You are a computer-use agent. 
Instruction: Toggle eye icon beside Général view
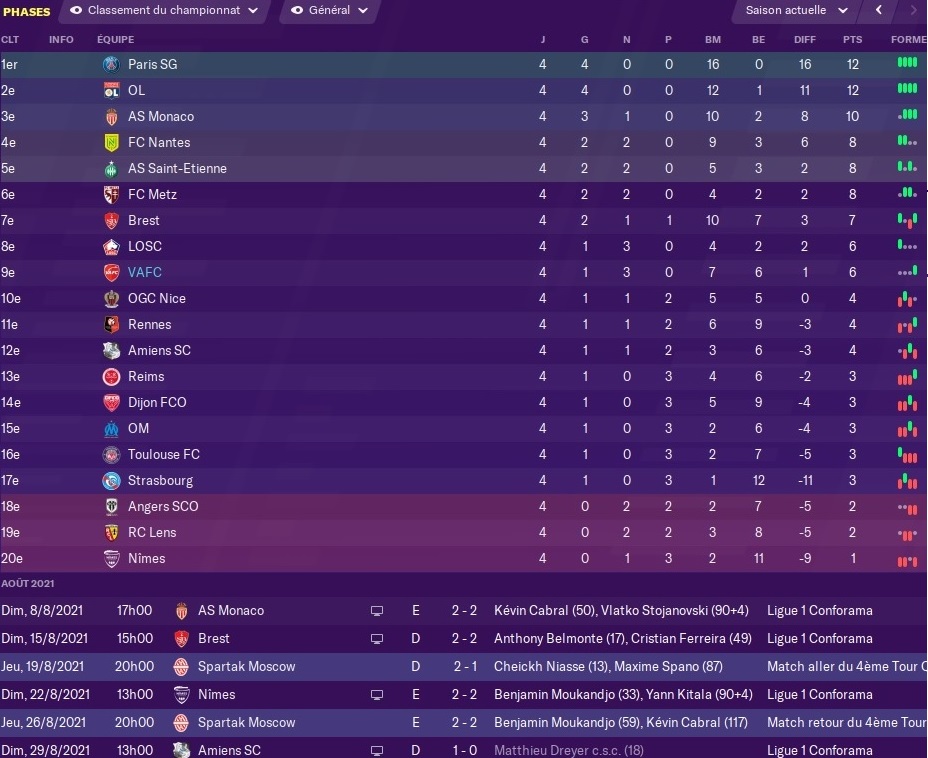[297, 10]
